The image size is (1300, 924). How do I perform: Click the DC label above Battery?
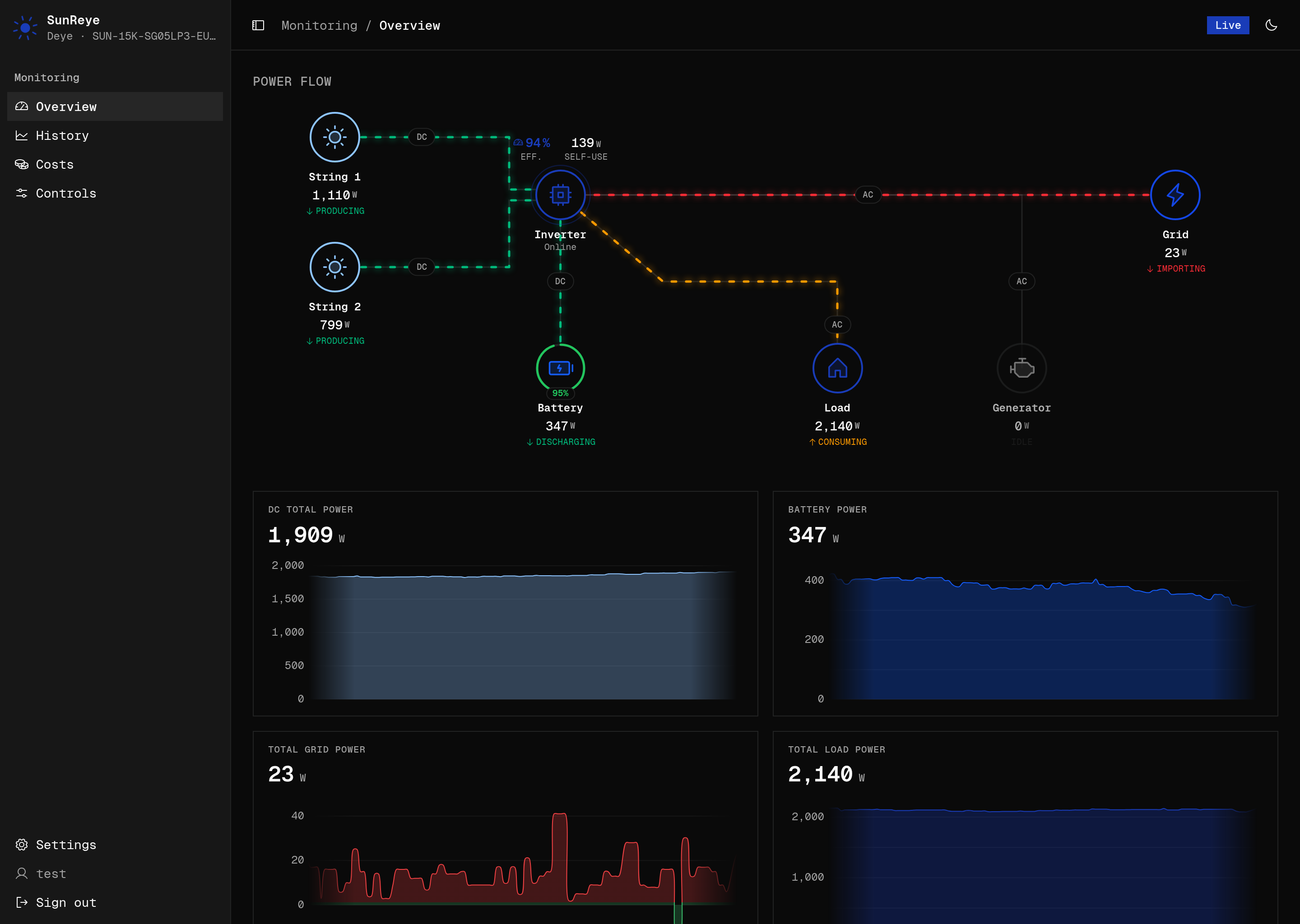[x=560, y=282]
